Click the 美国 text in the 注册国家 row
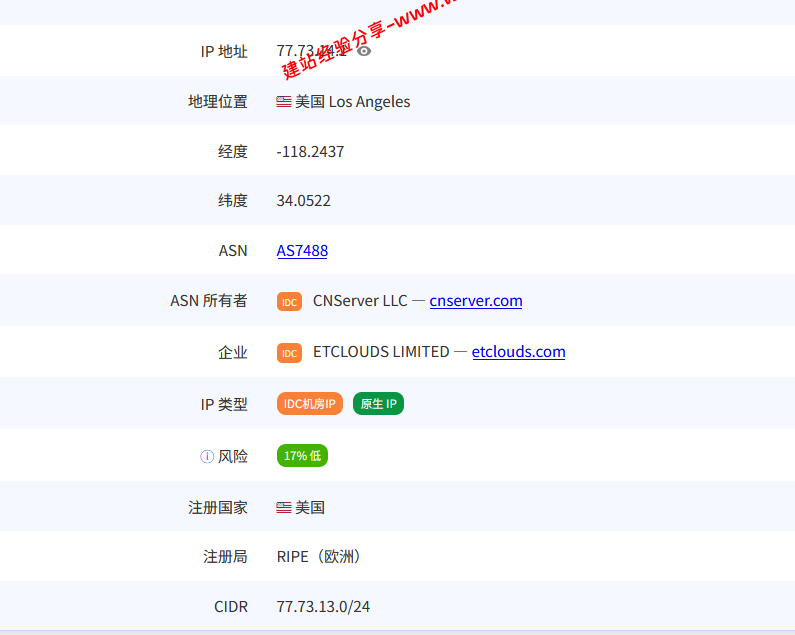The image size is (795, 635). [310, 507]
